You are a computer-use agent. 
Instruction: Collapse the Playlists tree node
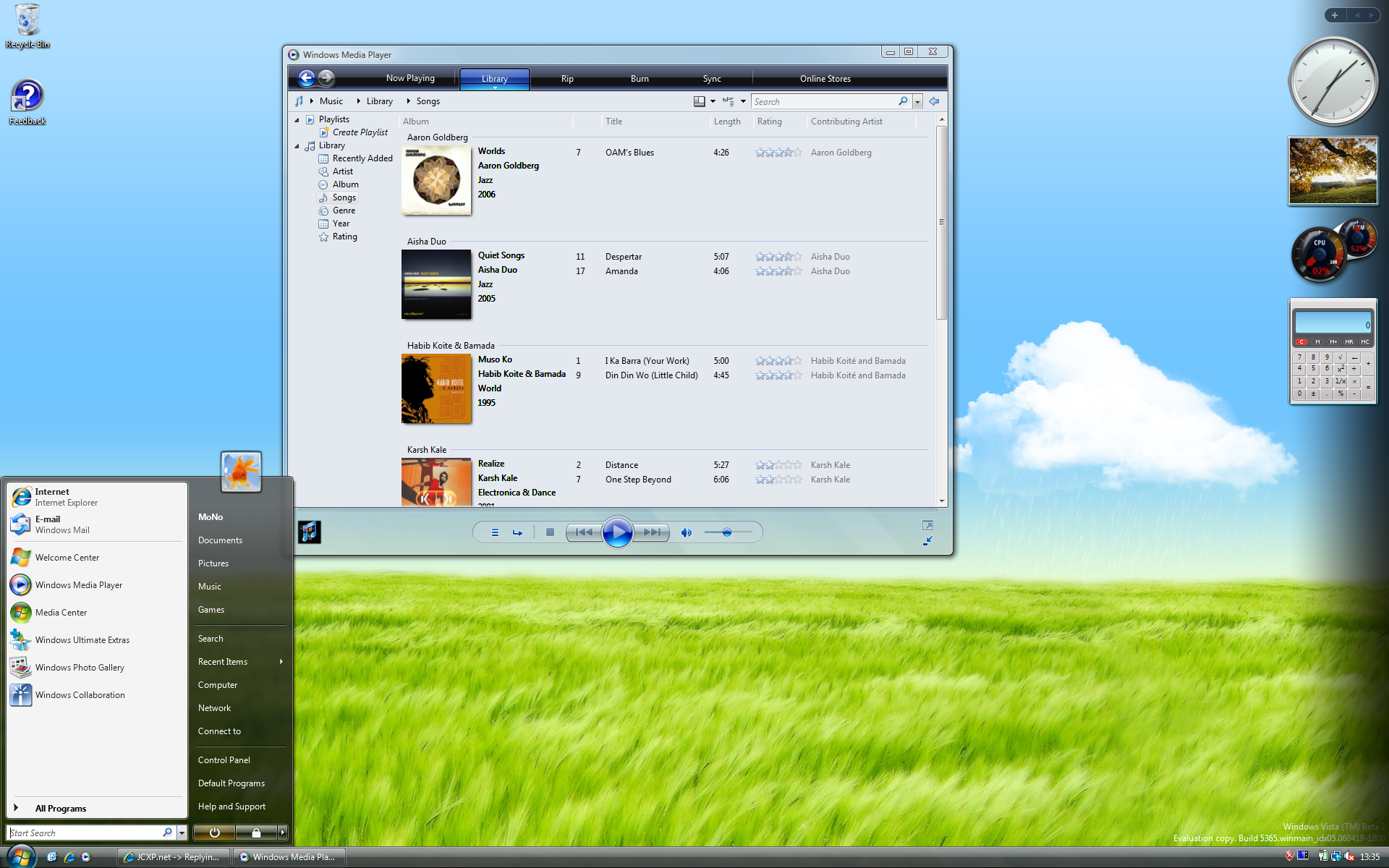pyautogui.click(x=297, y=119)
